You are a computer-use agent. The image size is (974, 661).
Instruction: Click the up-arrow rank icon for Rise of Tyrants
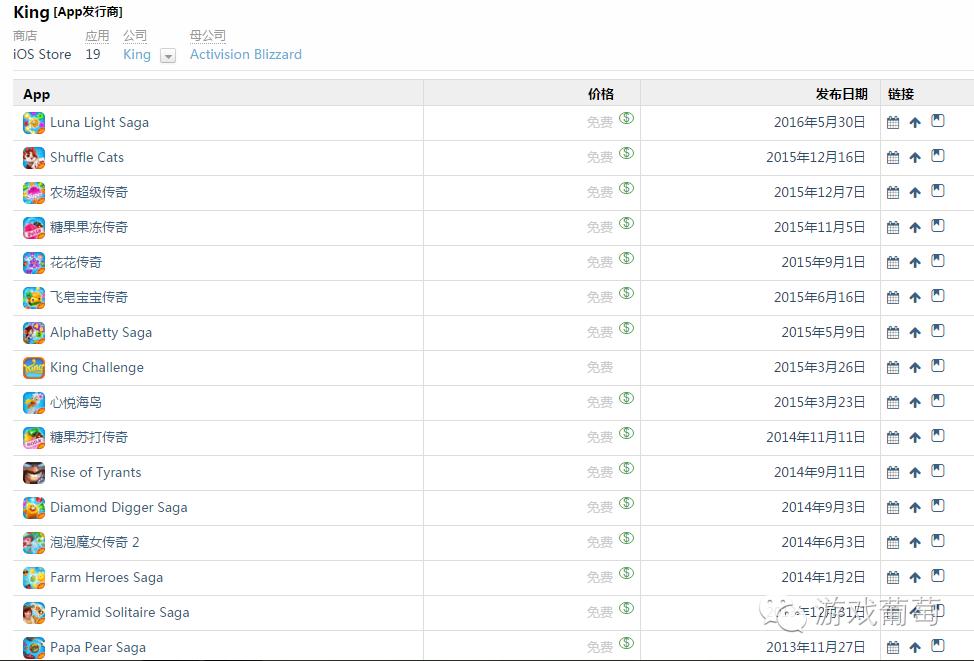click(x=914, y=473)
